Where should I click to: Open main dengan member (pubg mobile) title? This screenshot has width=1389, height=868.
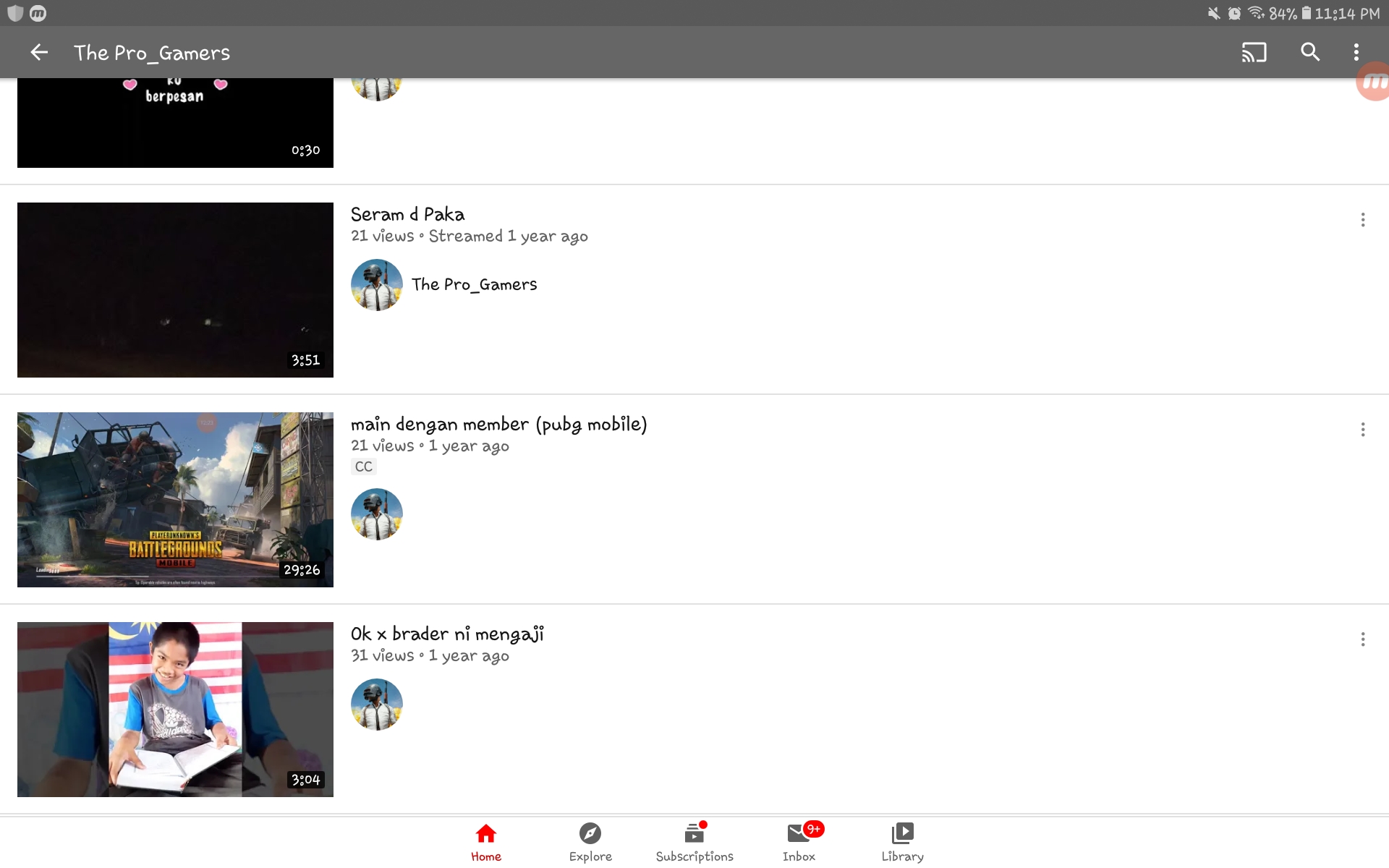coord(498,424)
